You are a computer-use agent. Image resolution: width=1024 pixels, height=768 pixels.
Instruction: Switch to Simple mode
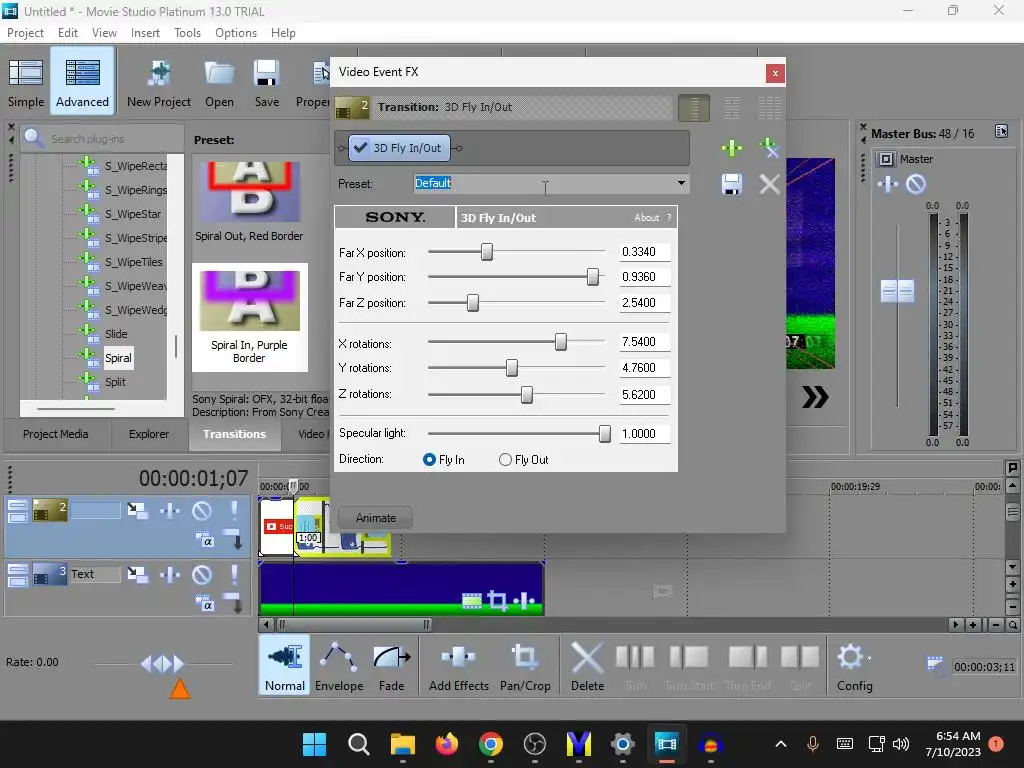(x=26, y=82)
